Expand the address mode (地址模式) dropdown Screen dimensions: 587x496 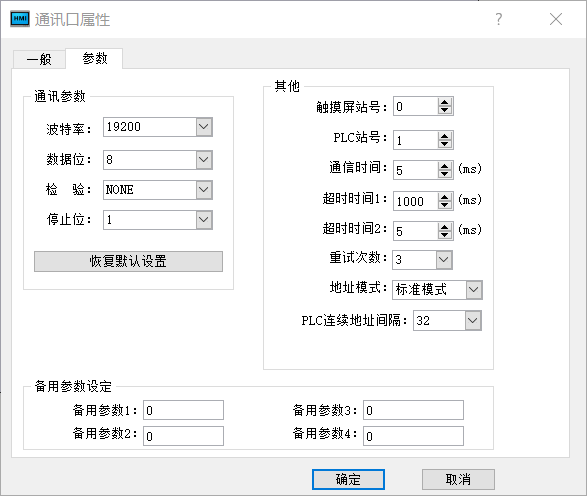coord(474,290)
